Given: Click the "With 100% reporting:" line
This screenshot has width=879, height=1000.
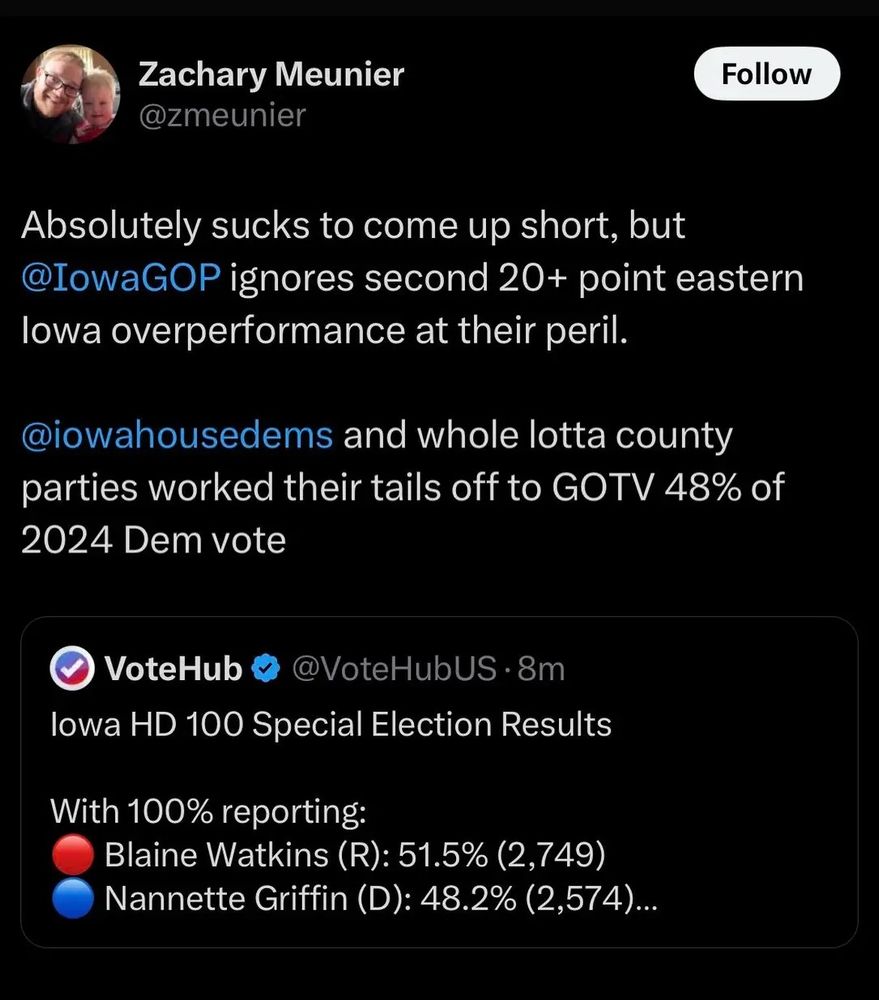Looking at the screenshot, I should (x=207, y=809).
